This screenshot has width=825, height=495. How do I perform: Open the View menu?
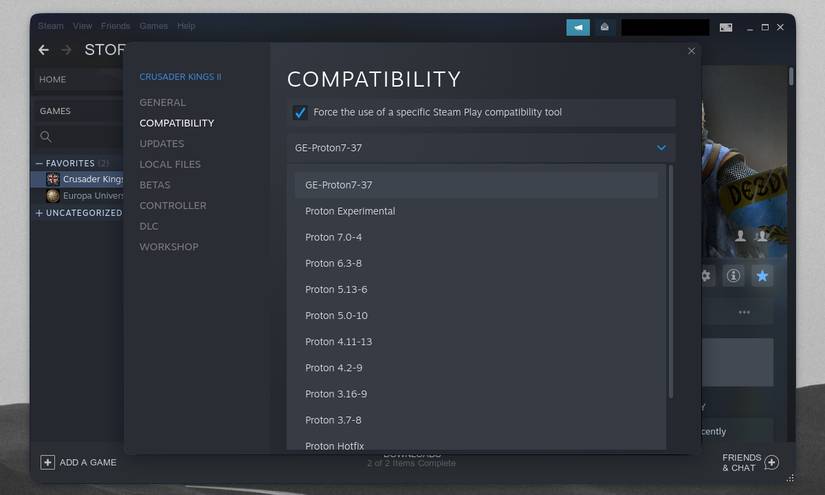point(83,26)
